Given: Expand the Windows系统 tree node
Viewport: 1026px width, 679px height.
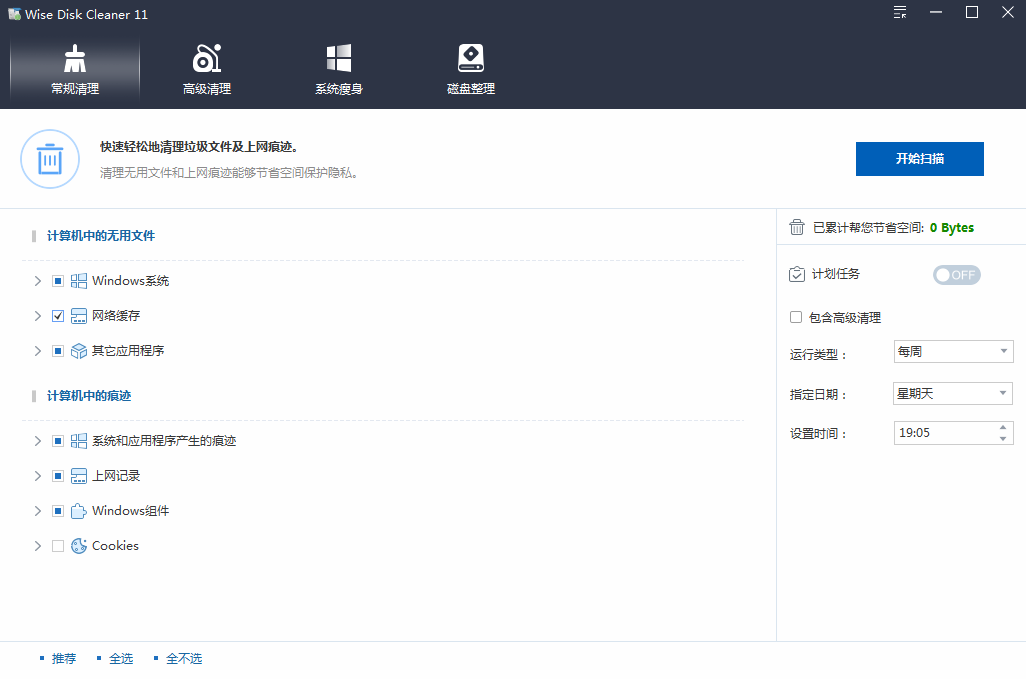Looking at the screenshot, I should pyautogui.click(x=38, y=281).
